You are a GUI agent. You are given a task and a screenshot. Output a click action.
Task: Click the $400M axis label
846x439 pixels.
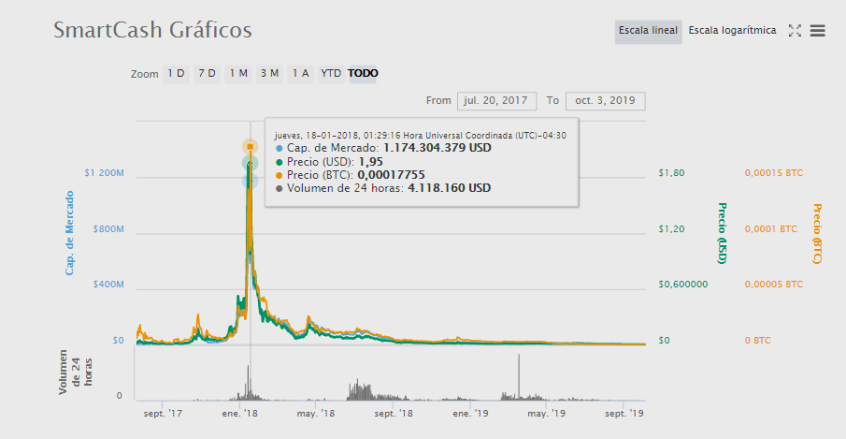108,284
